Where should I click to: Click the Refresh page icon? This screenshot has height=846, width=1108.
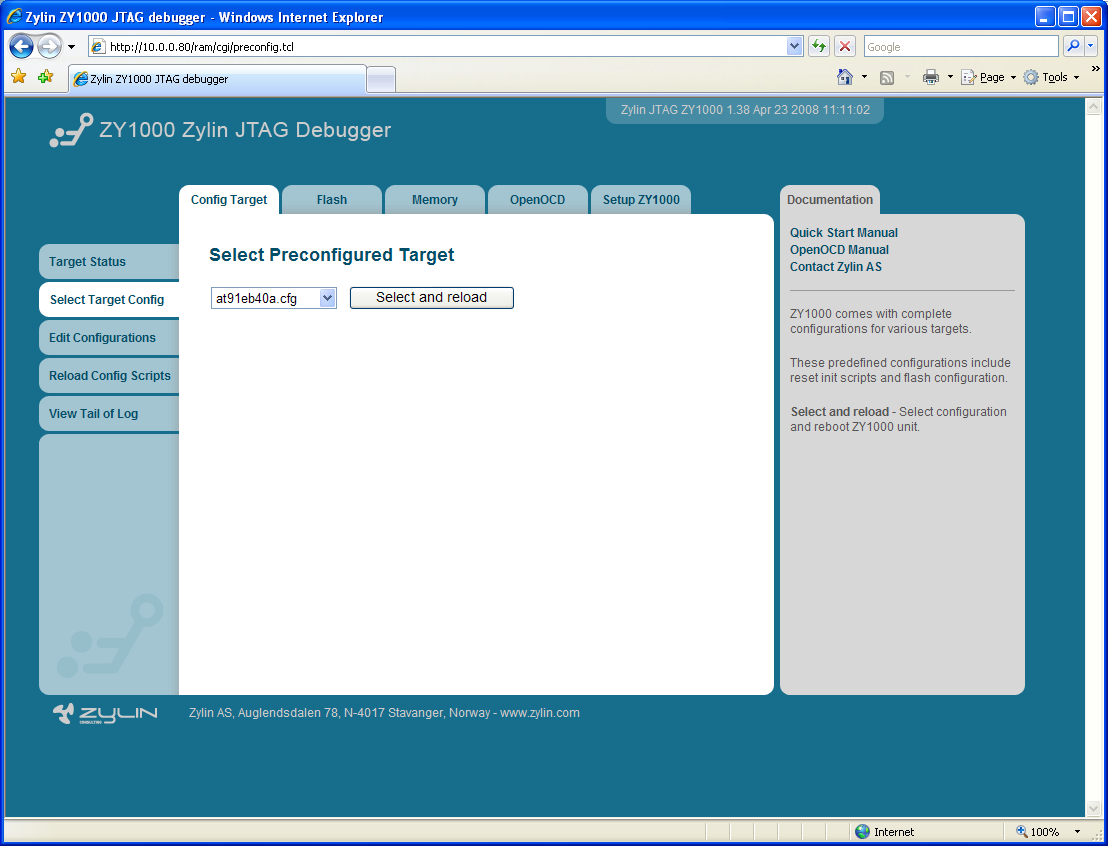point(819,47)
